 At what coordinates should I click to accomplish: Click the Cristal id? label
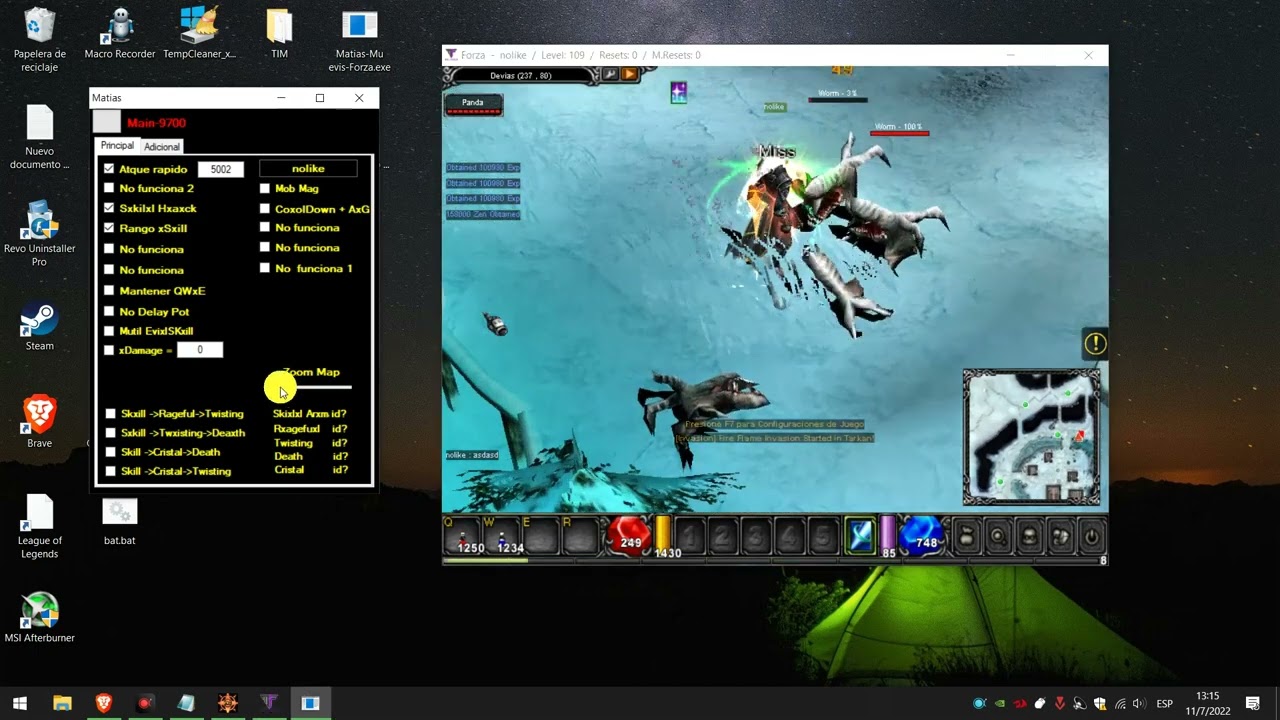310,470
